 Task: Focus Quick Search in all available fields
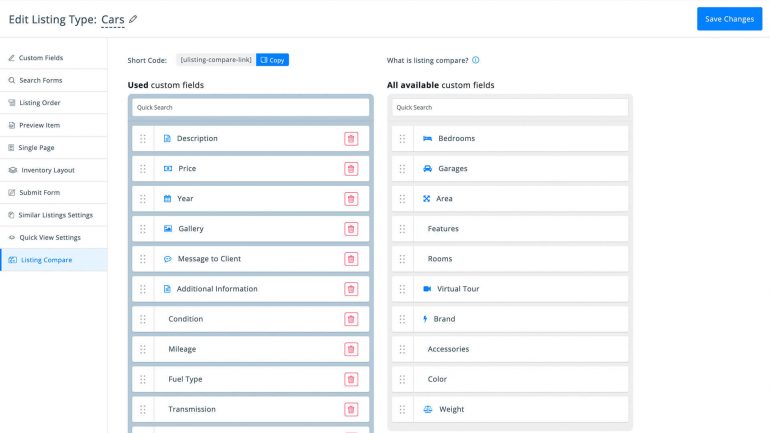click(510, 108)
